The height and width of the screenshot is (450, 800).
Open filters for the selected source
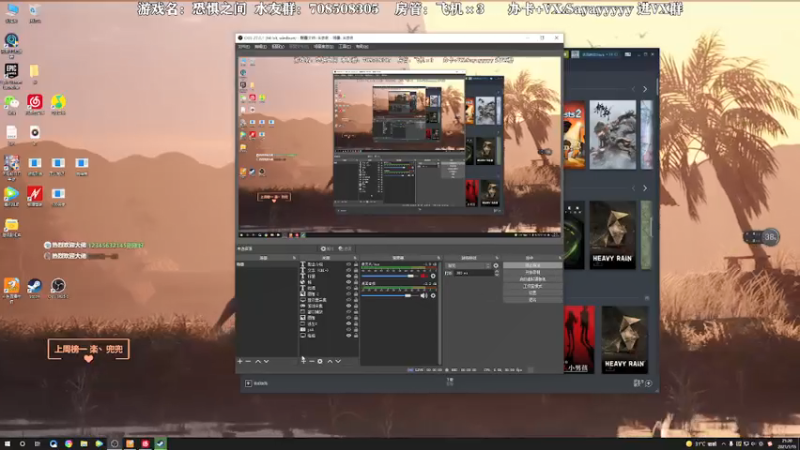345,248
